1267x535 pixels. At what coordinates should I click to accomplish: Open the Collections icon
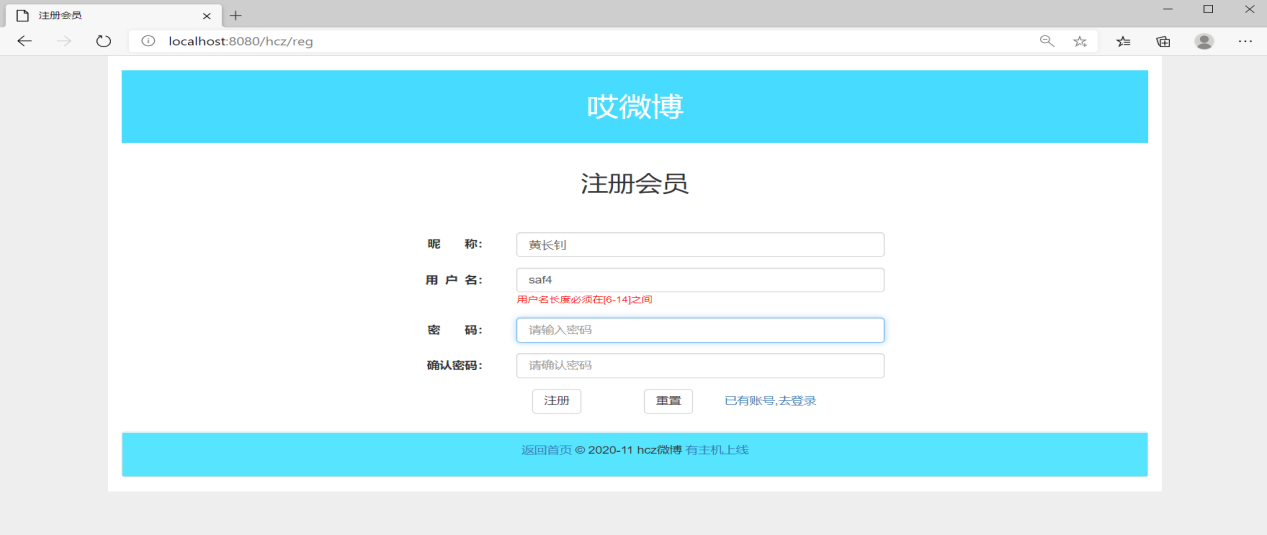tap(1163, 41)
